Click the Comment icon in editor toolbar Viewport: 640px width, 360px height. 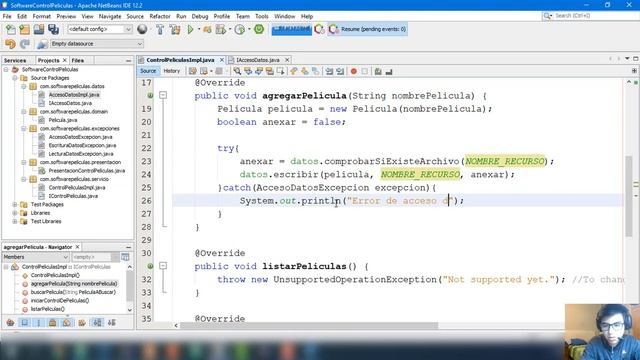click(378, 71)
